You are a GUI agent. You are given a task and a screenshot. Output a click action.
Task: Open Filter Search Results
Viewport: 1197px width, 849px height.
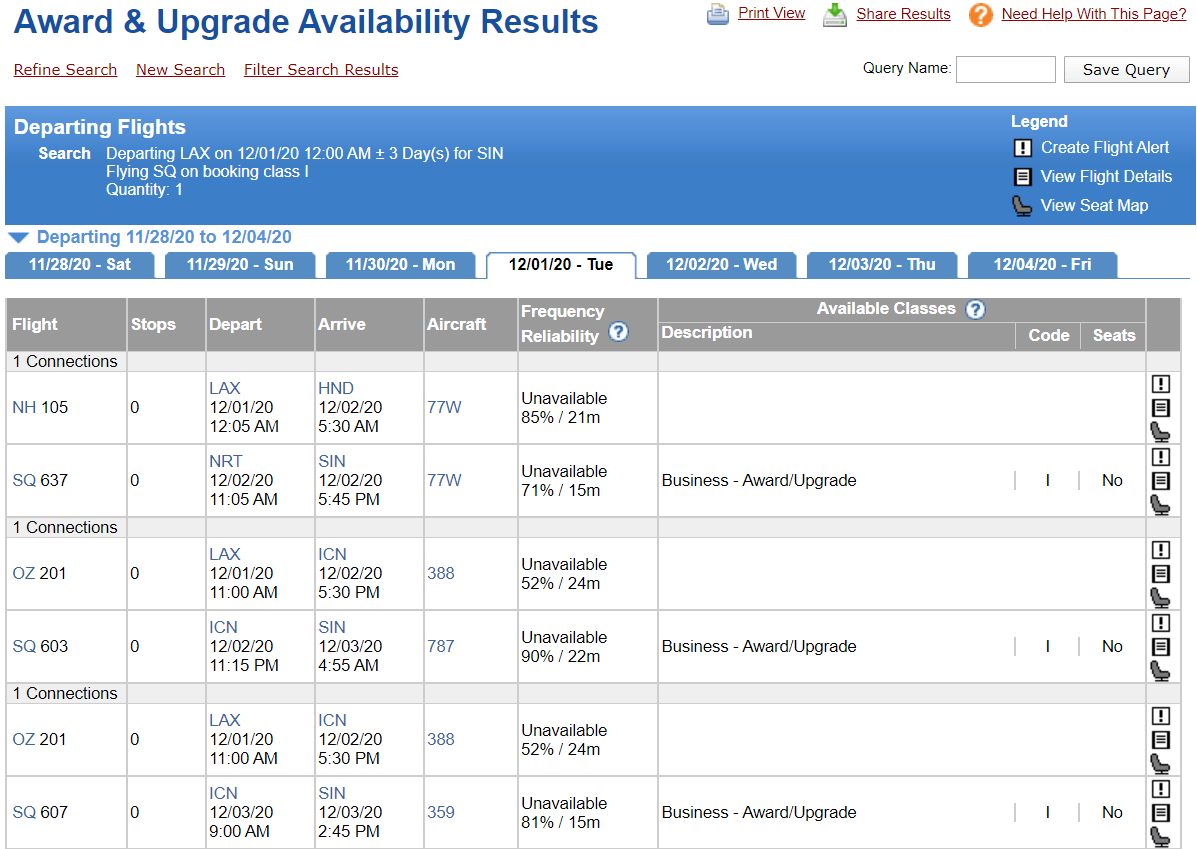pyautogui.click(x=321, y=69)
